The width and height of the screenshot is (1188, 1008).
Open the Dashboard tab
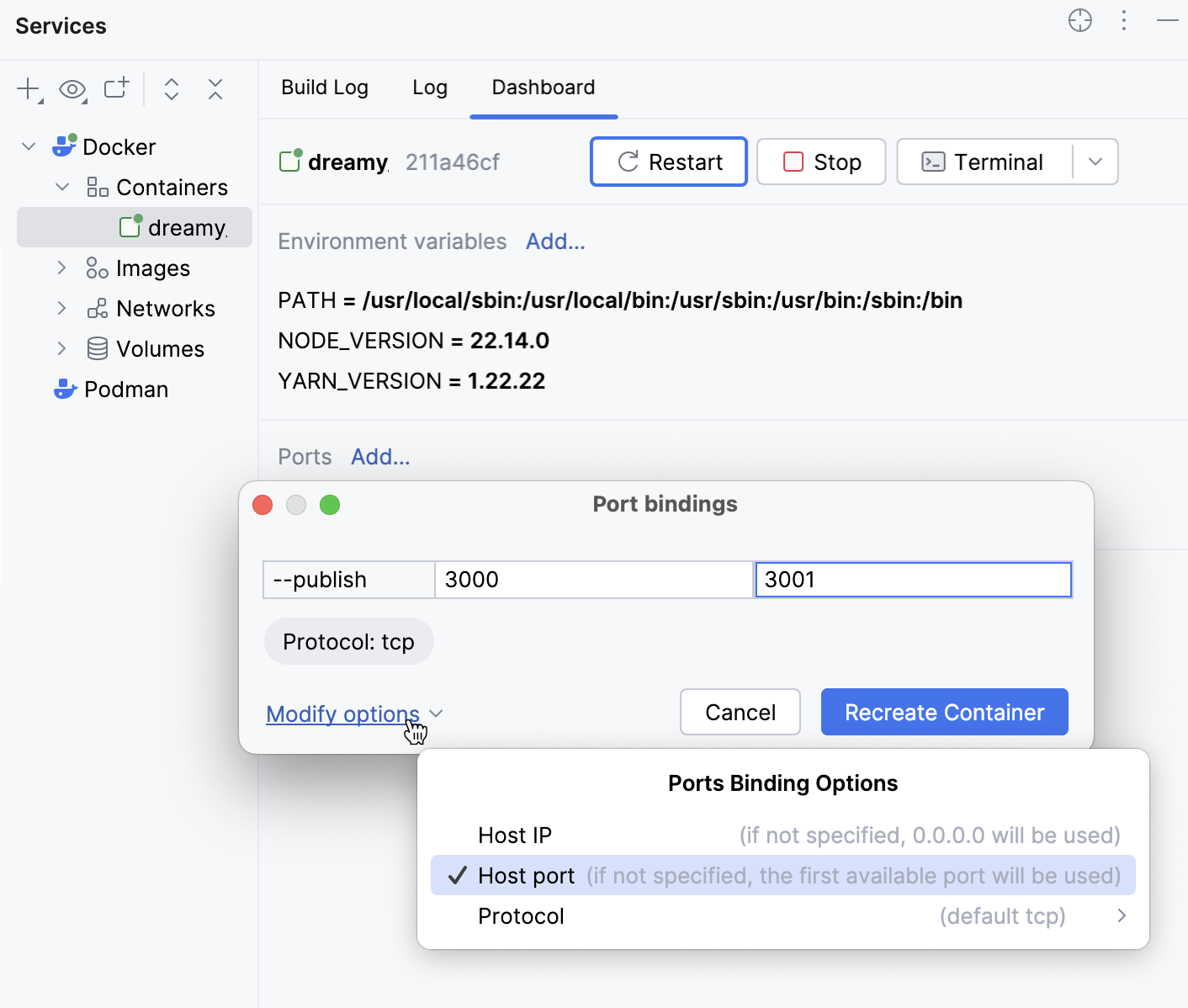pyautogui.click(x=543, y=88)
